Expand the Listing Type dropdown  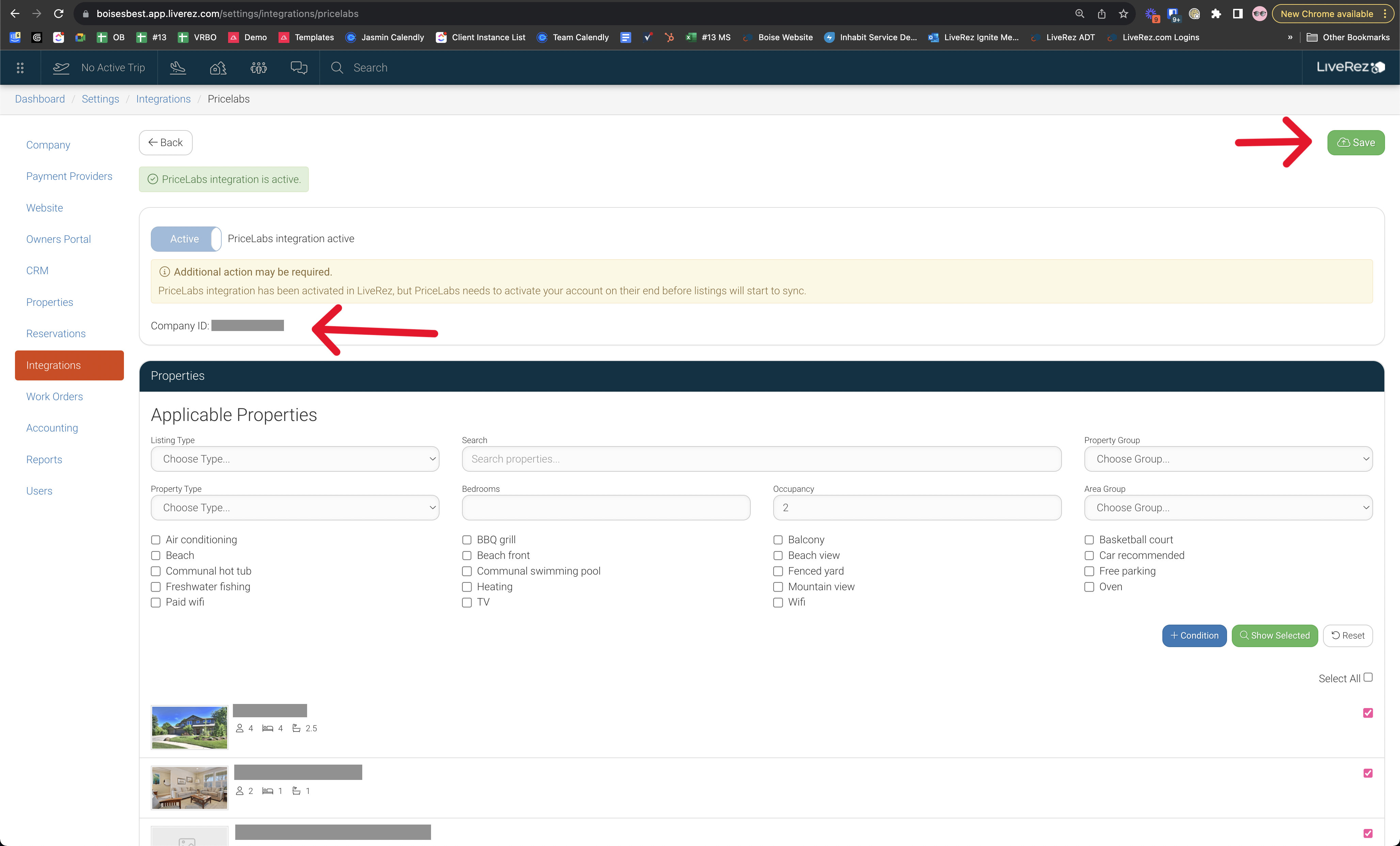[295, 459]
